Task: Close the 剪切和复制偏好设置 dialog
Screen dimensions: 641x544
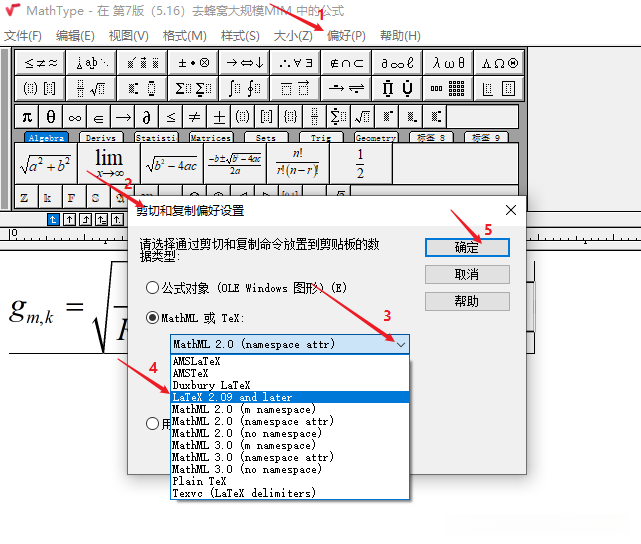Action: (x=511, y=210)
